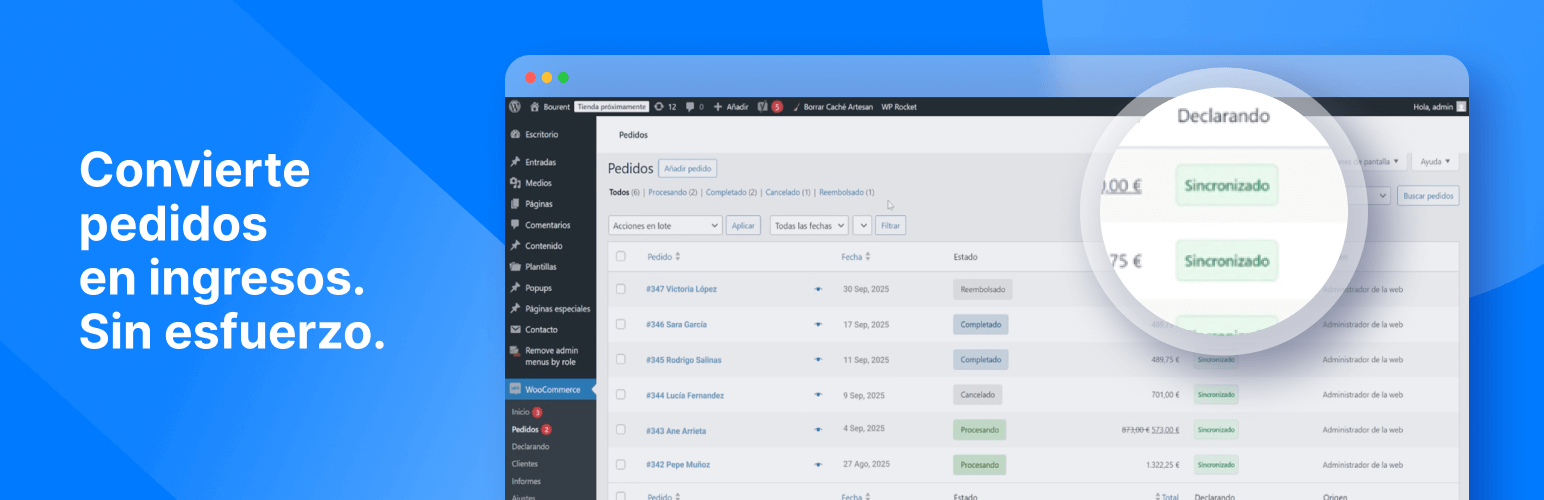Open the updates icon showing 12
The width and height of the screenshot is (1544, 500).
(658, 106)
